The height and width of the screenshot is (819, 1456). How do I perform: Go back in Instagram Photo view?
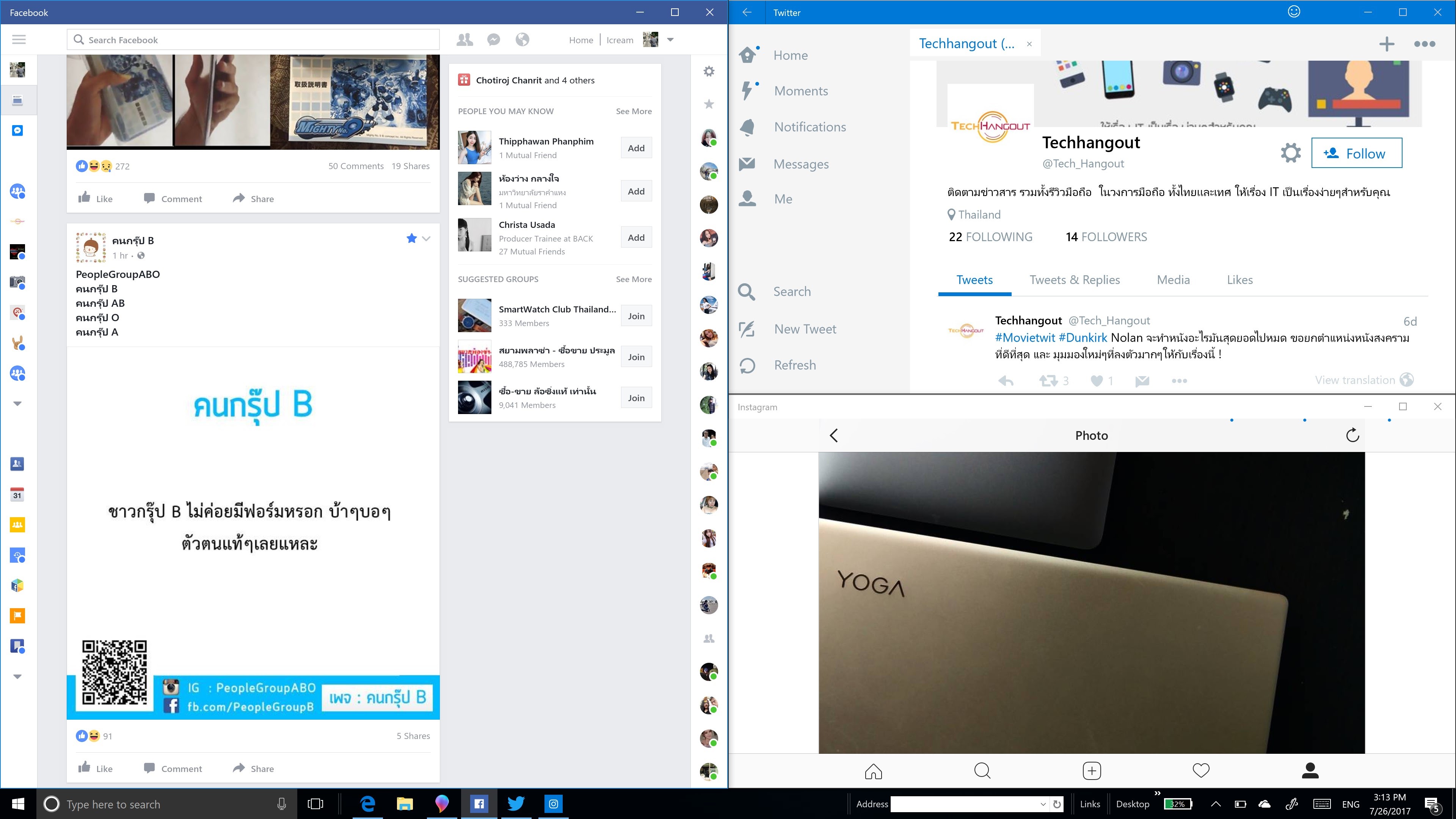[x=834, y=435]
